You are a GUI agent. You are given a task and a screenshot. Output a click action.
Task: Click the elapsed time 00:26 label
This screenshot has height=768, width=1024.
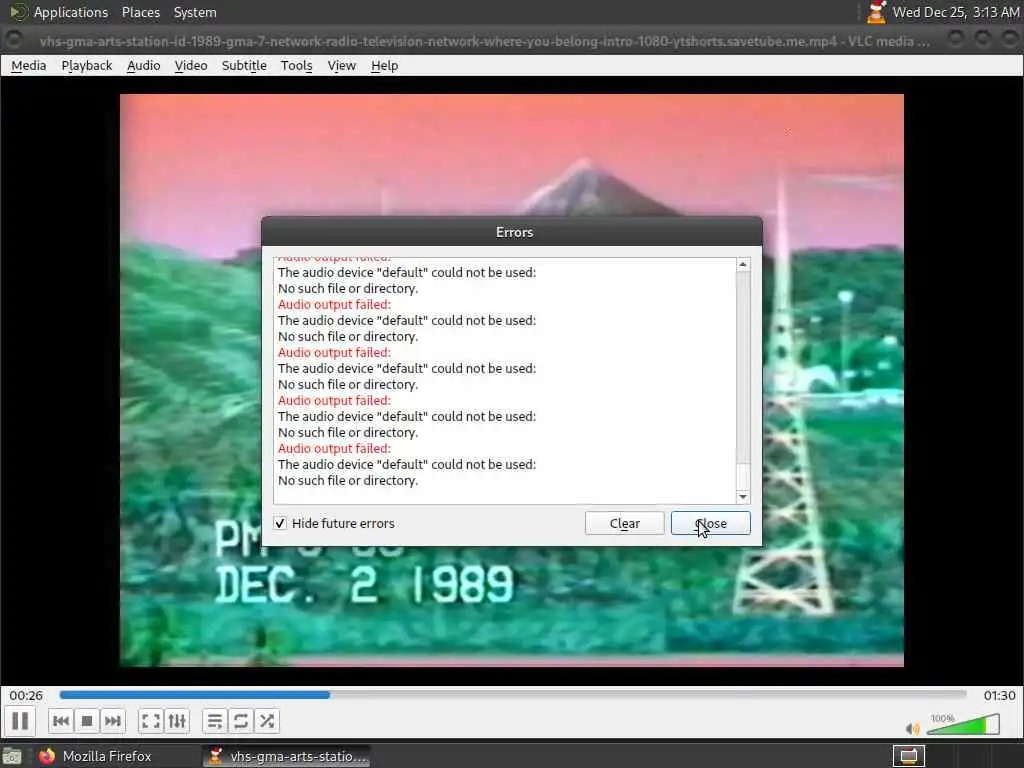coord(26,696)
